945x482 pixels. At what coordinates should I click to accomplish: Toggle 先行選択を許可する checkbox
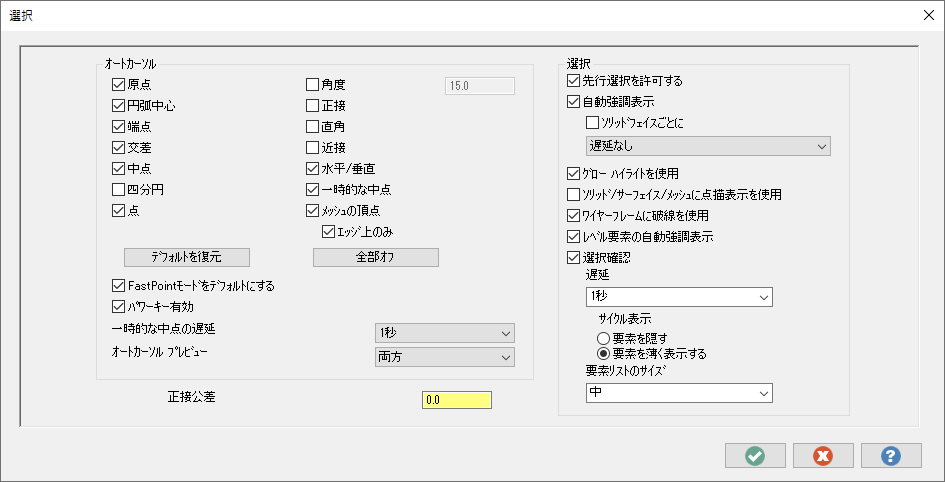(x=573, y=80)
